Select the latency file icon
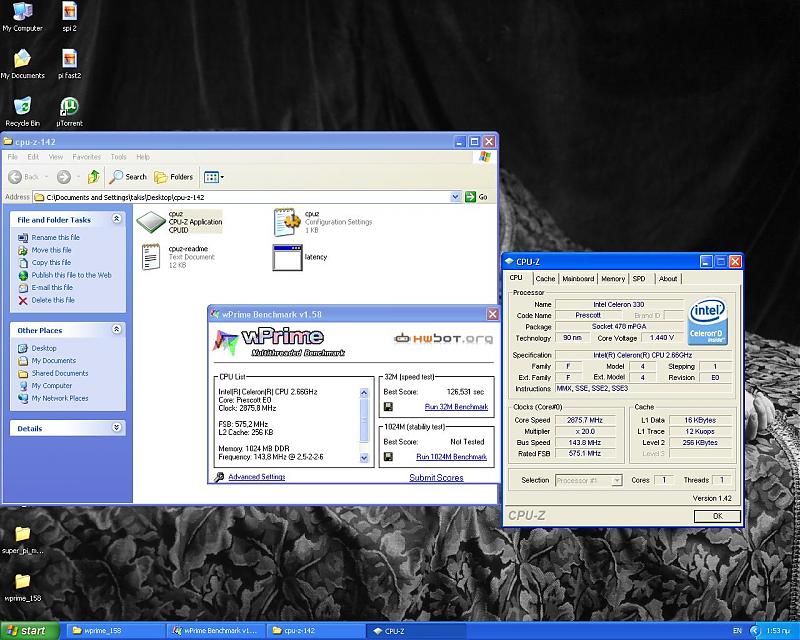The height and width of the screenshot is (640, 800). 300,257
